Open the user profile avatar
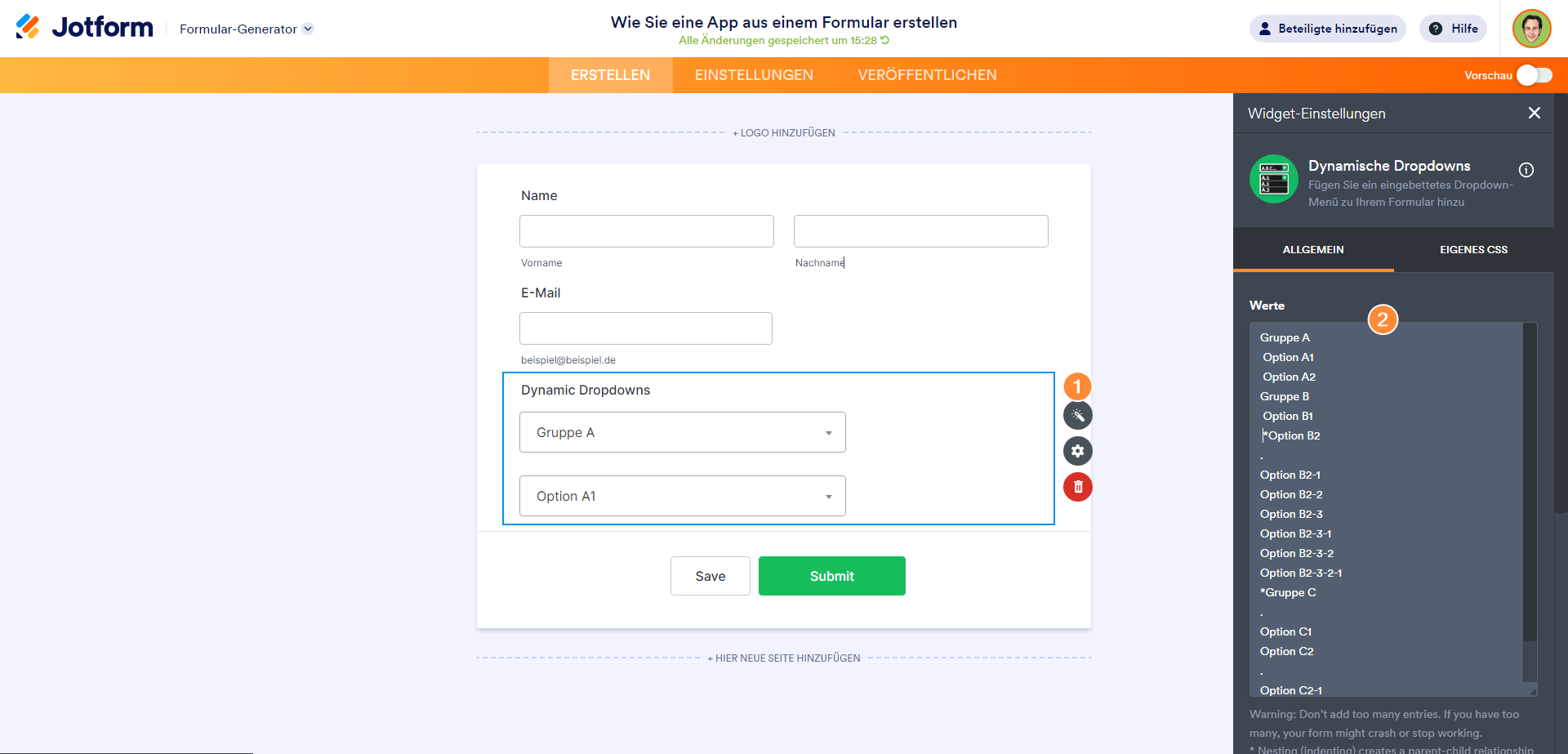 click(x=1531, y=29)
